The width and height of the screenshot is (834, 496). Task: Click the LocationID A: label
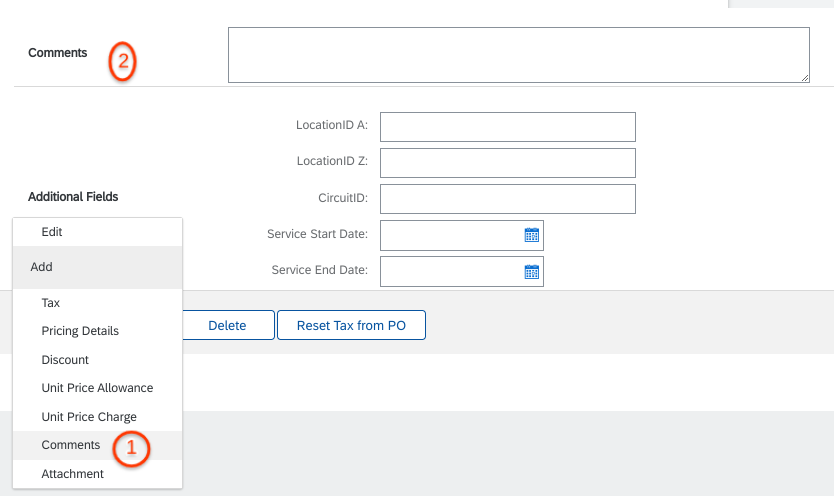coord(332,125)
